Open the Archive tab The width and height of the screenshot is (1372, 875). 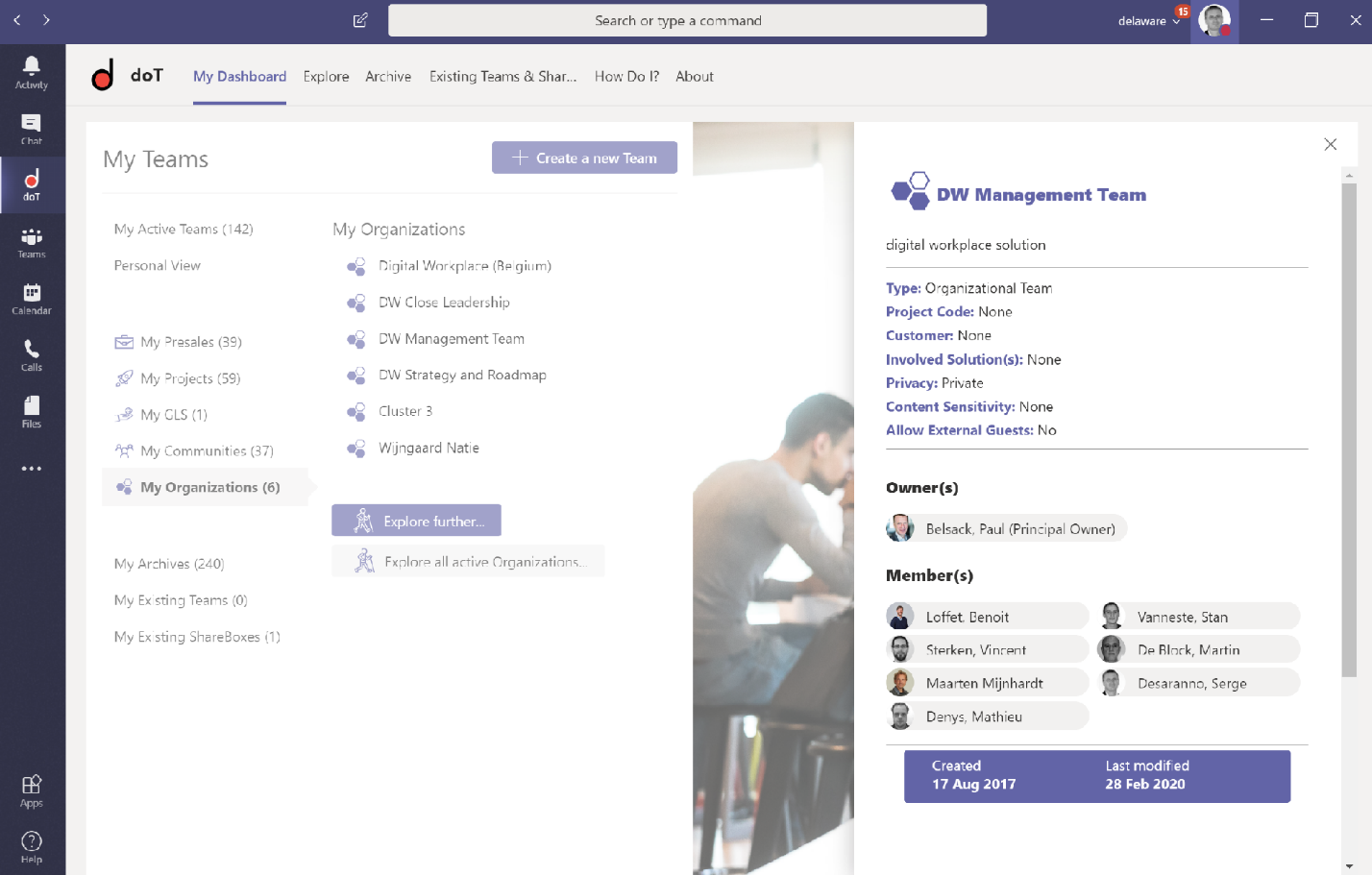coord(388,77)
